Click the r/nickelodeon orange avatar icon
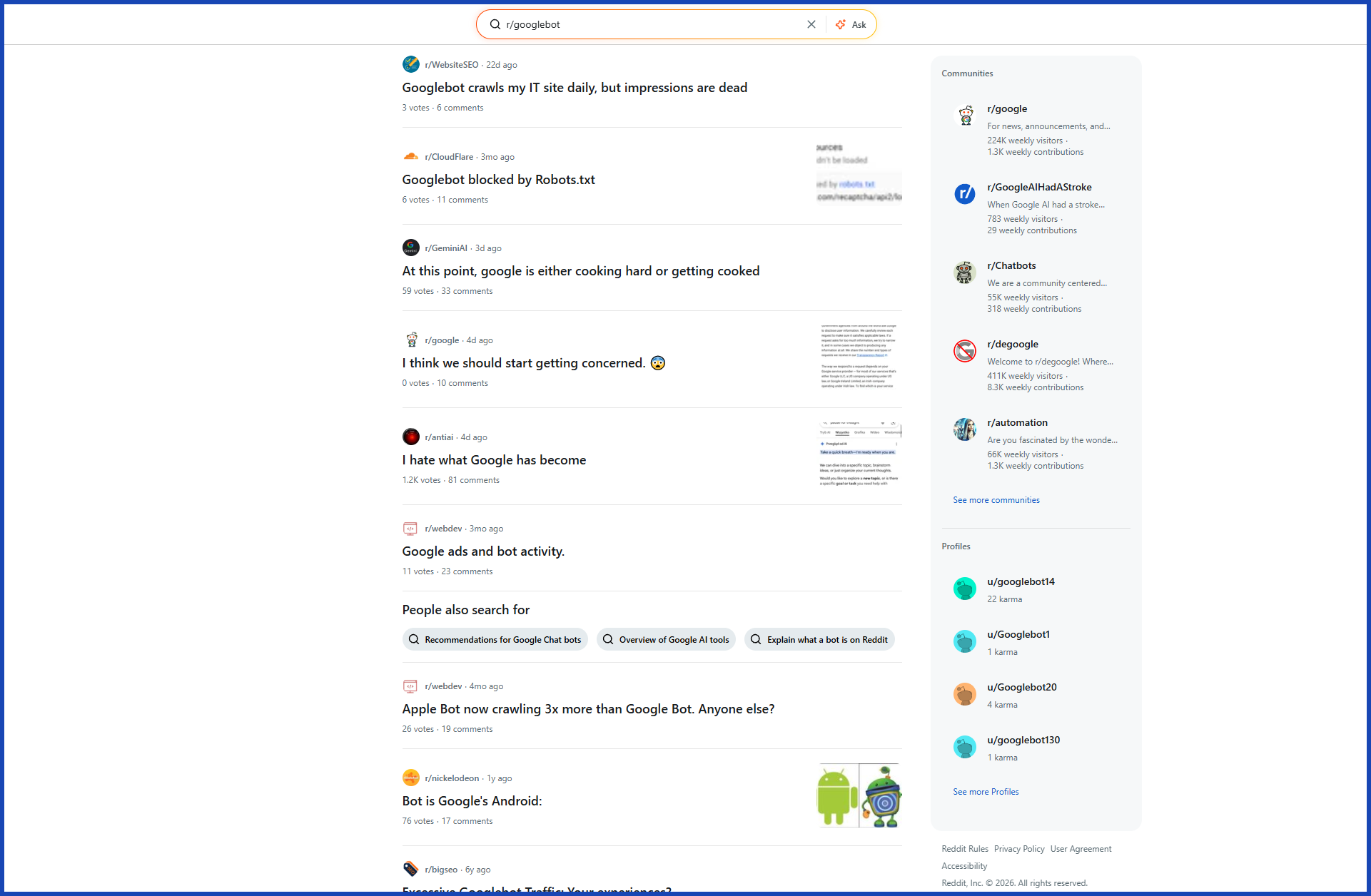This screenshot has height=896, width=1371. click(x=411, y=778)
